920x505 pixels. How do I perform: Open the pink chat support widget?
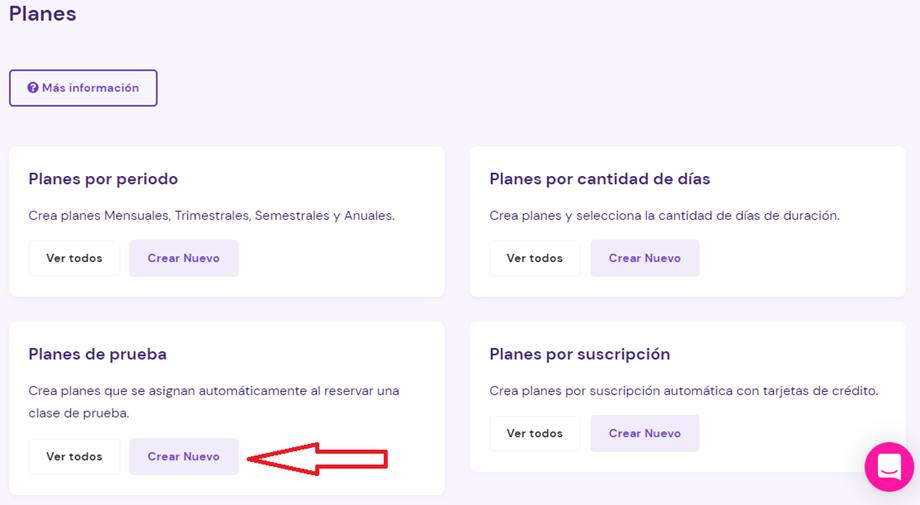[889, 467]
